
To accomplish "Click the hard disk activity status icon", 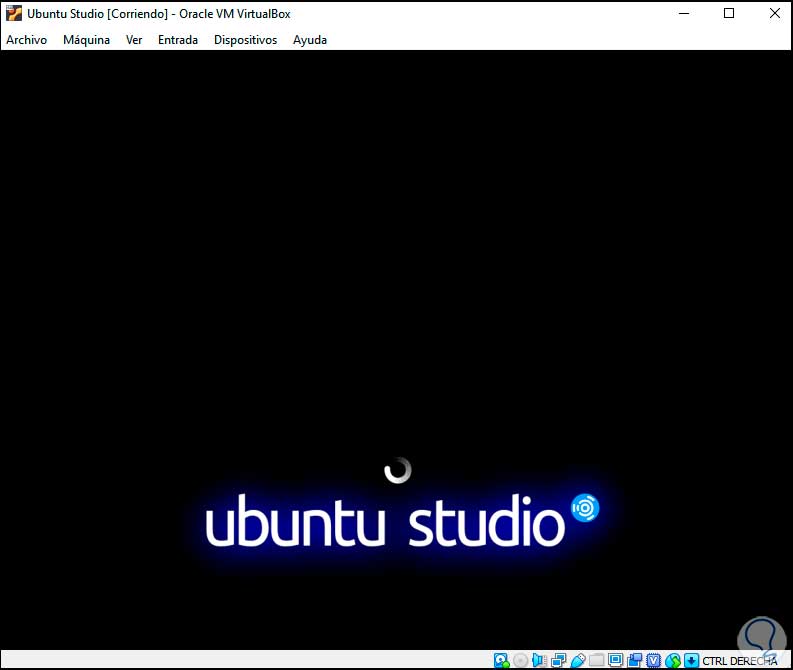I will coord(501,660).
